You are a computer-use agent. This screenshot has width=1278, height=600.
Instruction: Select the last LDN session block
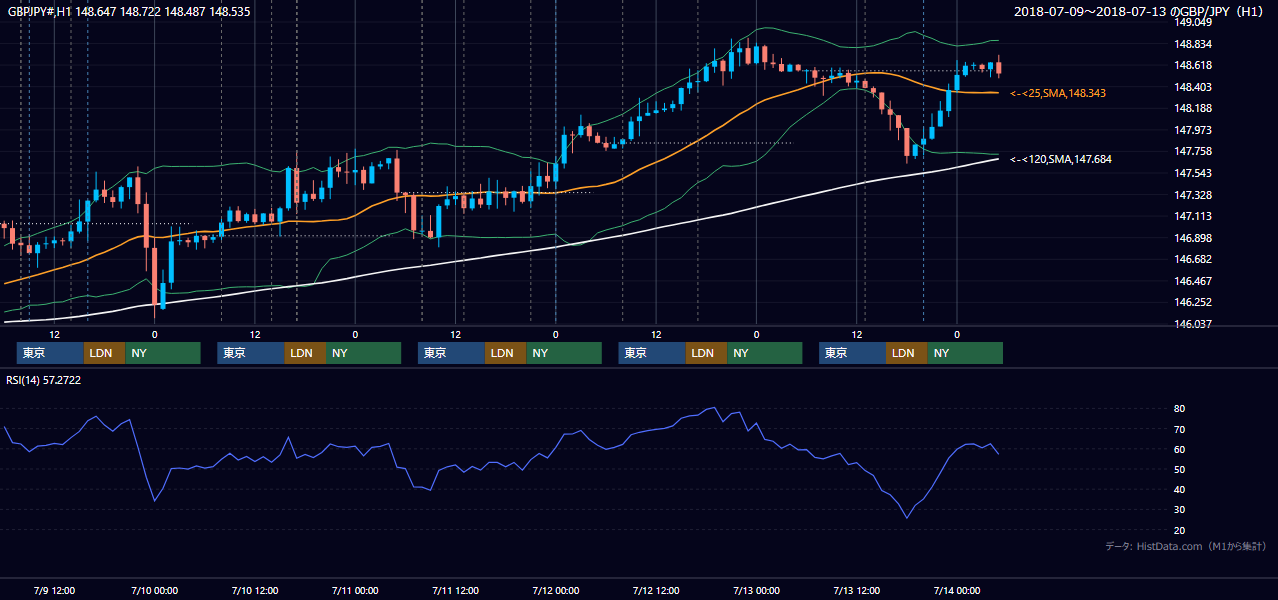906,353
